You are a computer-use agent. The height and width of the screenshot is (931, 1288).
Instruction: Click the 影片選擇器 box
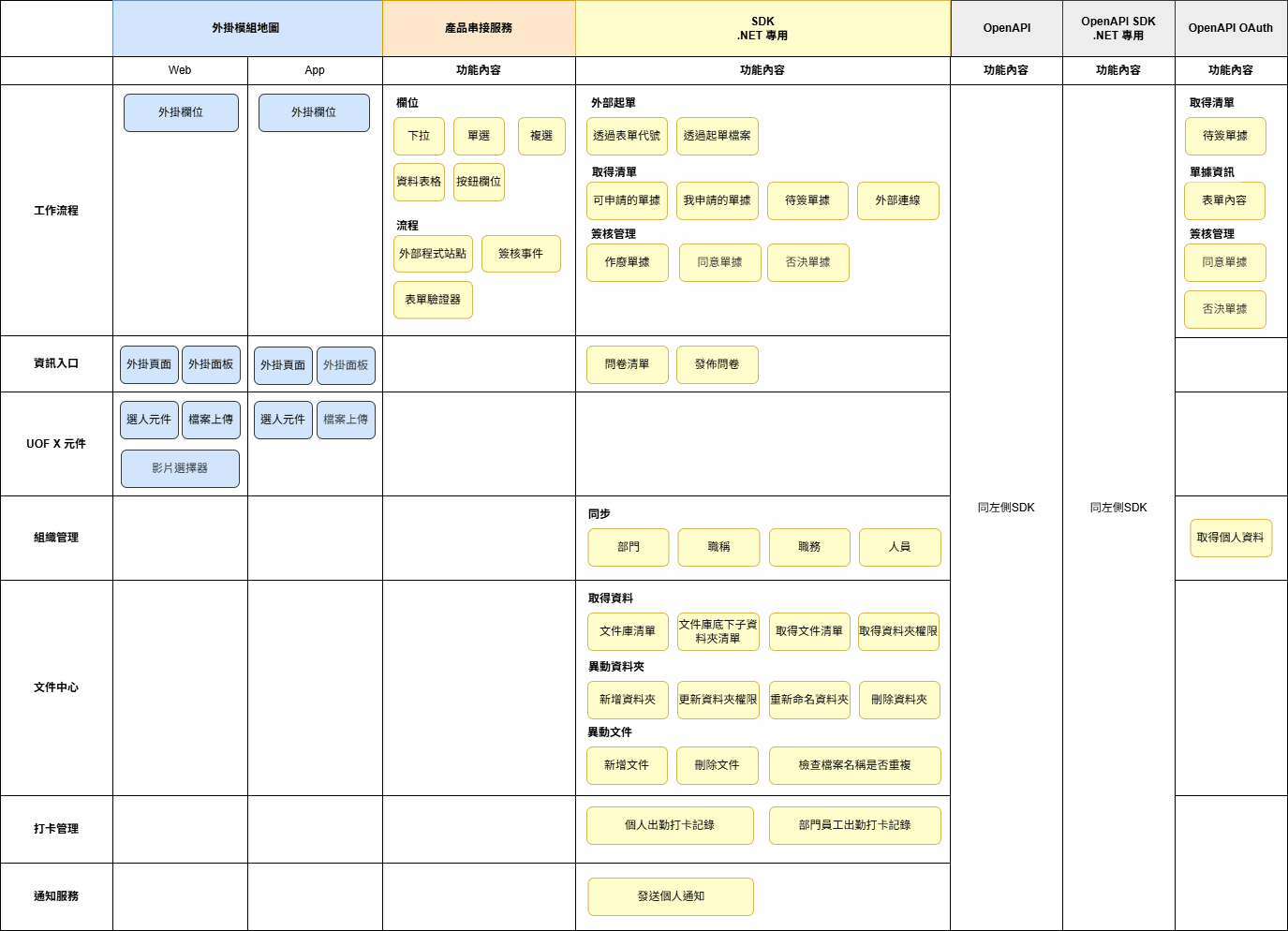click(180, 468)
